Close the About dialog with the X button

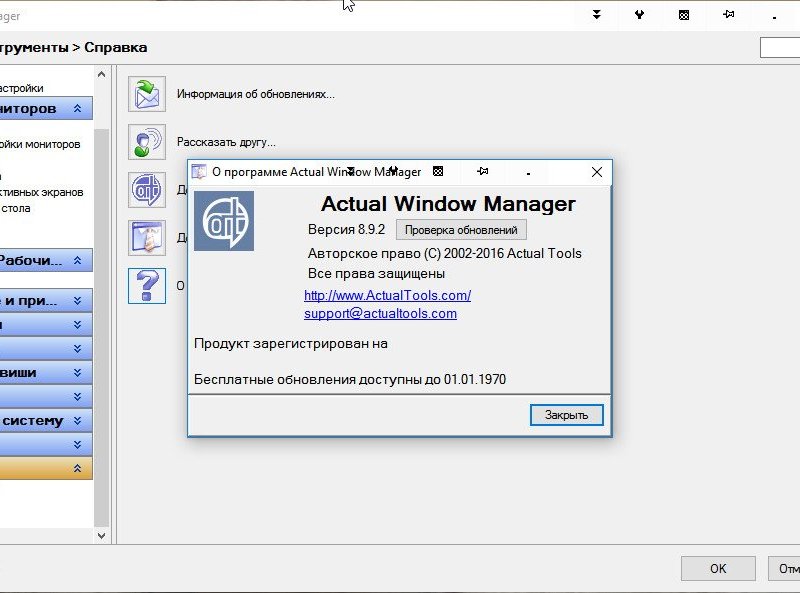(x=597, y=172)
